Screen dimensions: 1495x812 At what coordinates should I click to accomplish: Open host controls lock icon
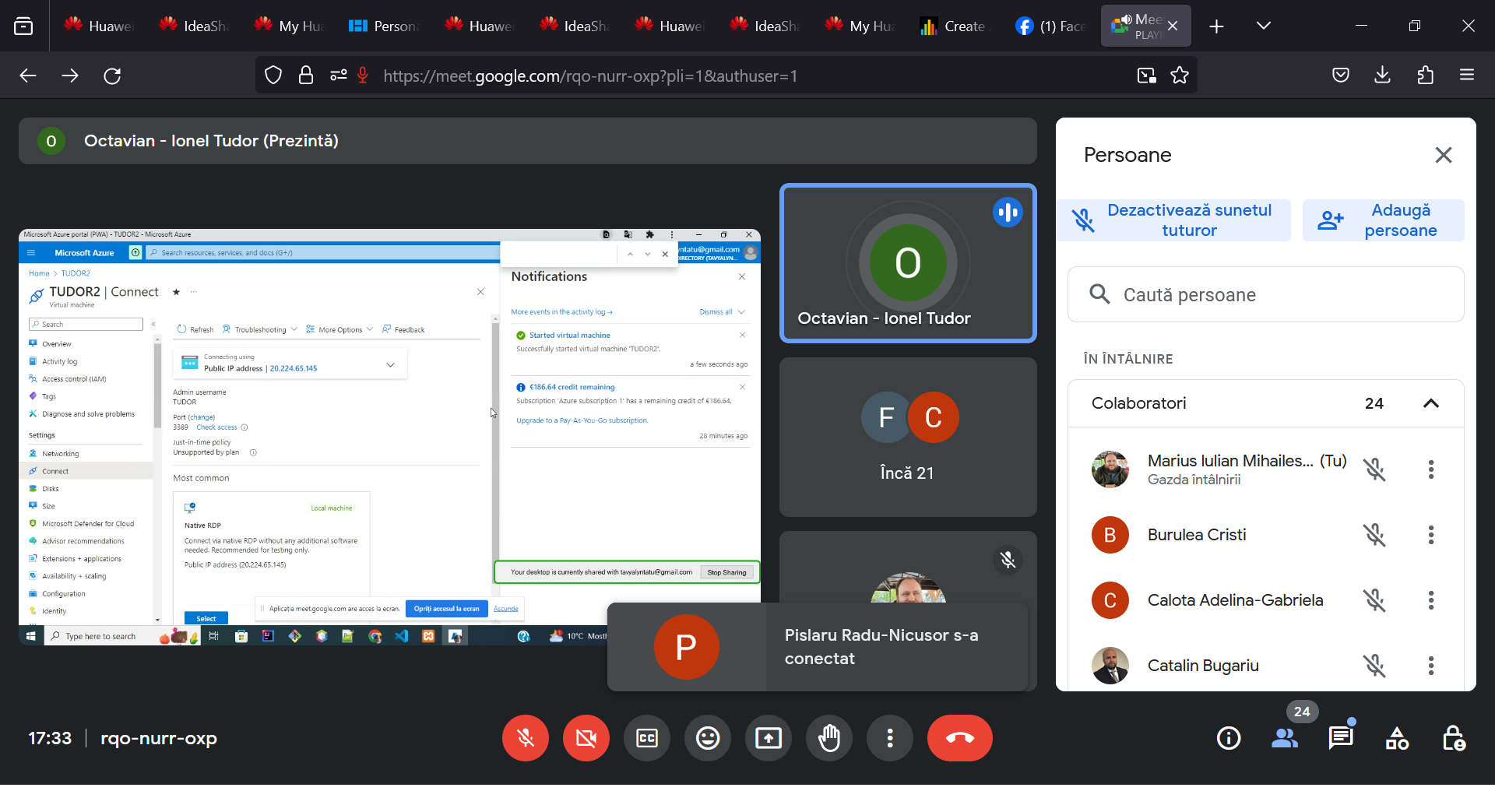pos(1453,738)
